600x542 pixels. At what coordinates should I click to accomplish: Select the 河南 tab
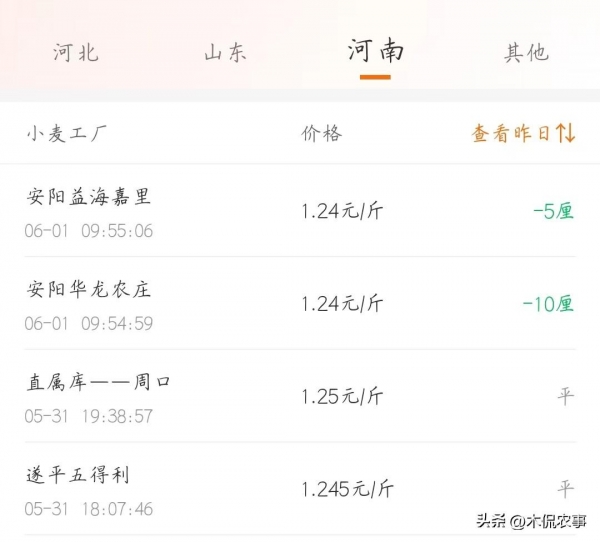click(x=375, y=51)
